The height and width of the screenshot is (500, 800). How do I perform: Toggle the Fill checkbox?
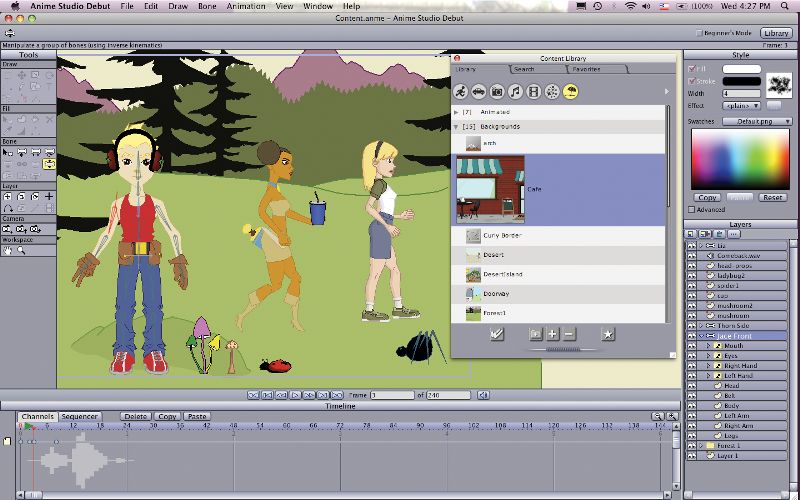(x=691, y=68)
